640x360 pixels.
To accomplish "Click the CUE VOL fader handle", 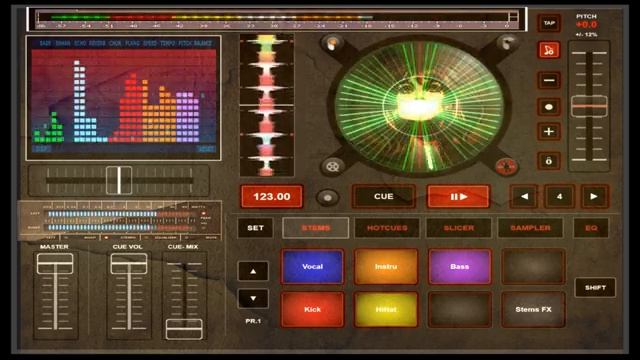I will [x=129, y=264].
